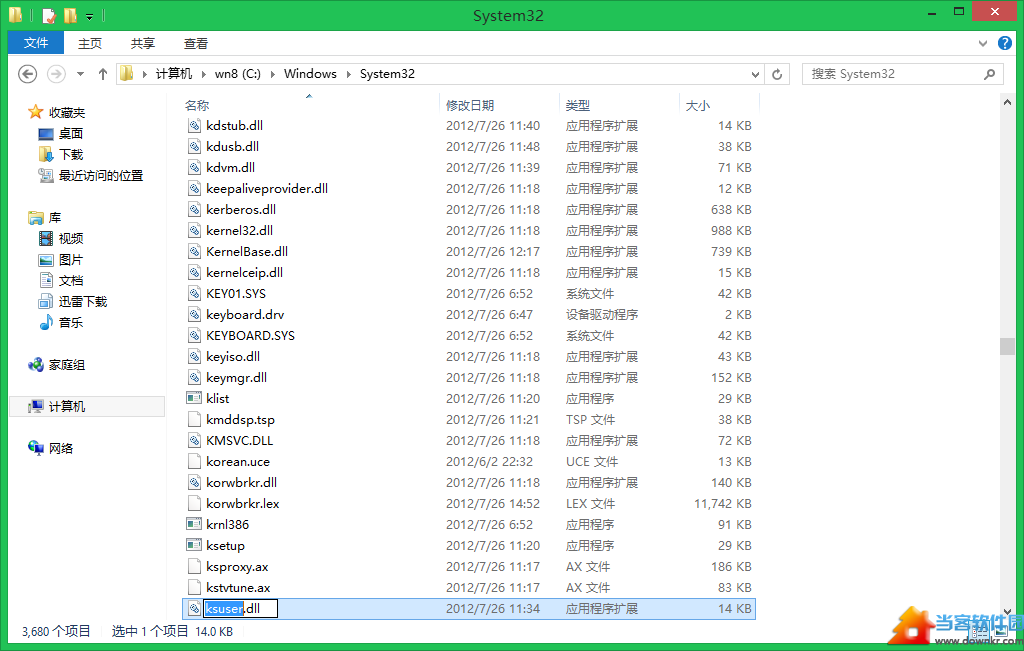Select KEY01.SYS file icon
The height and width of the screenshot is (651, 1024).
click(194, 293)
